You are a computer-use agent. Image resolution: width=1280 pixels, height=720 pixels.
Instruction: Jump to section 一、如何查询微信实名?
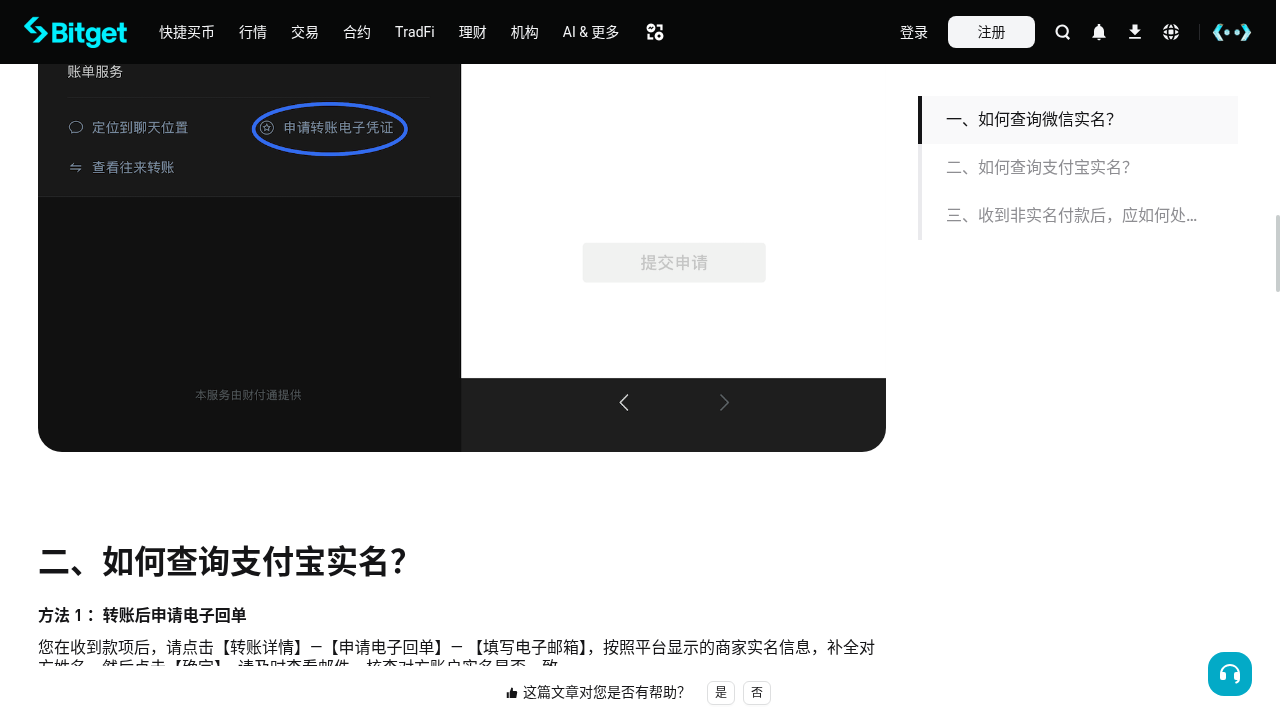pyautogui.click(x=1078, y=120)
